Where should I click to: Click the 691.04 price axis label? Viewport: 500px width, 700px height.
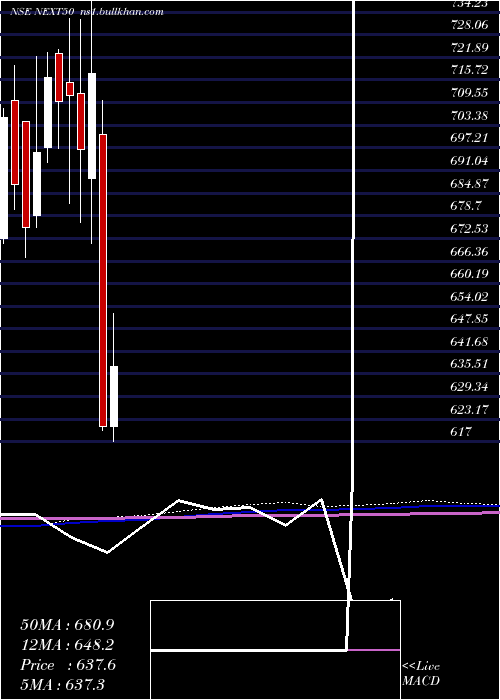point(469,161)
